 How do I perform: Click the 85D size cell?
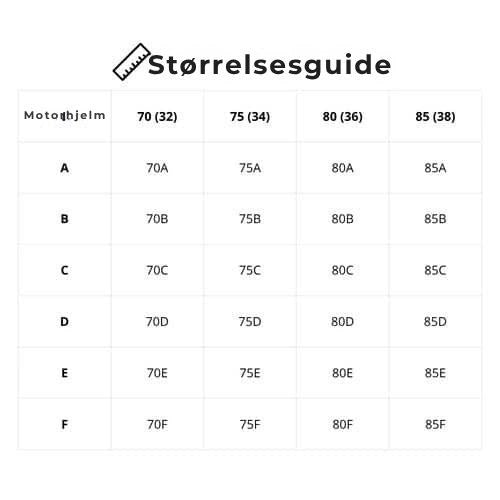[x=435, y=322]
